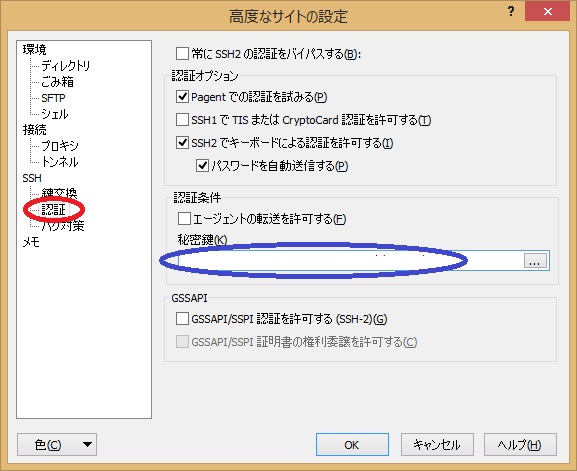Screen dimensions: 577x471
Task: Click the private key browse (...) button
Action: (x=535, y=261)
